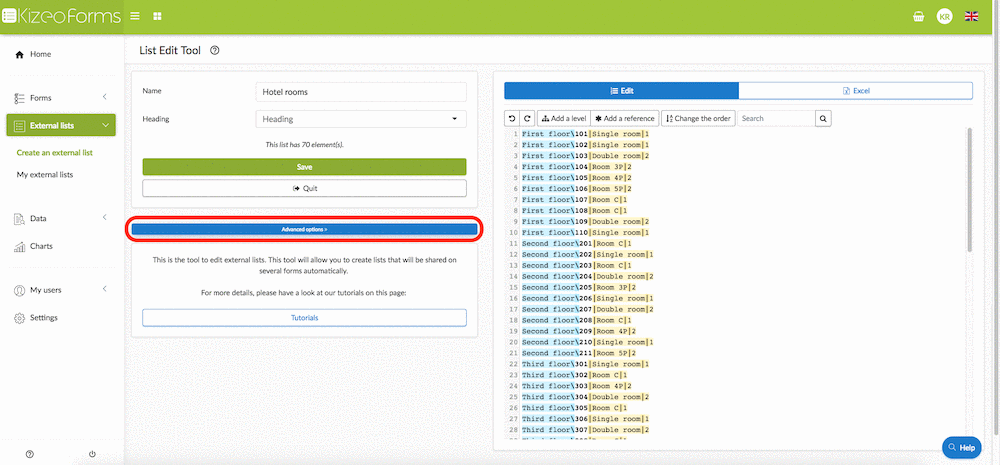
Task: Click line Second floor\209|Room 4P|2
Action: click(578, 331)
